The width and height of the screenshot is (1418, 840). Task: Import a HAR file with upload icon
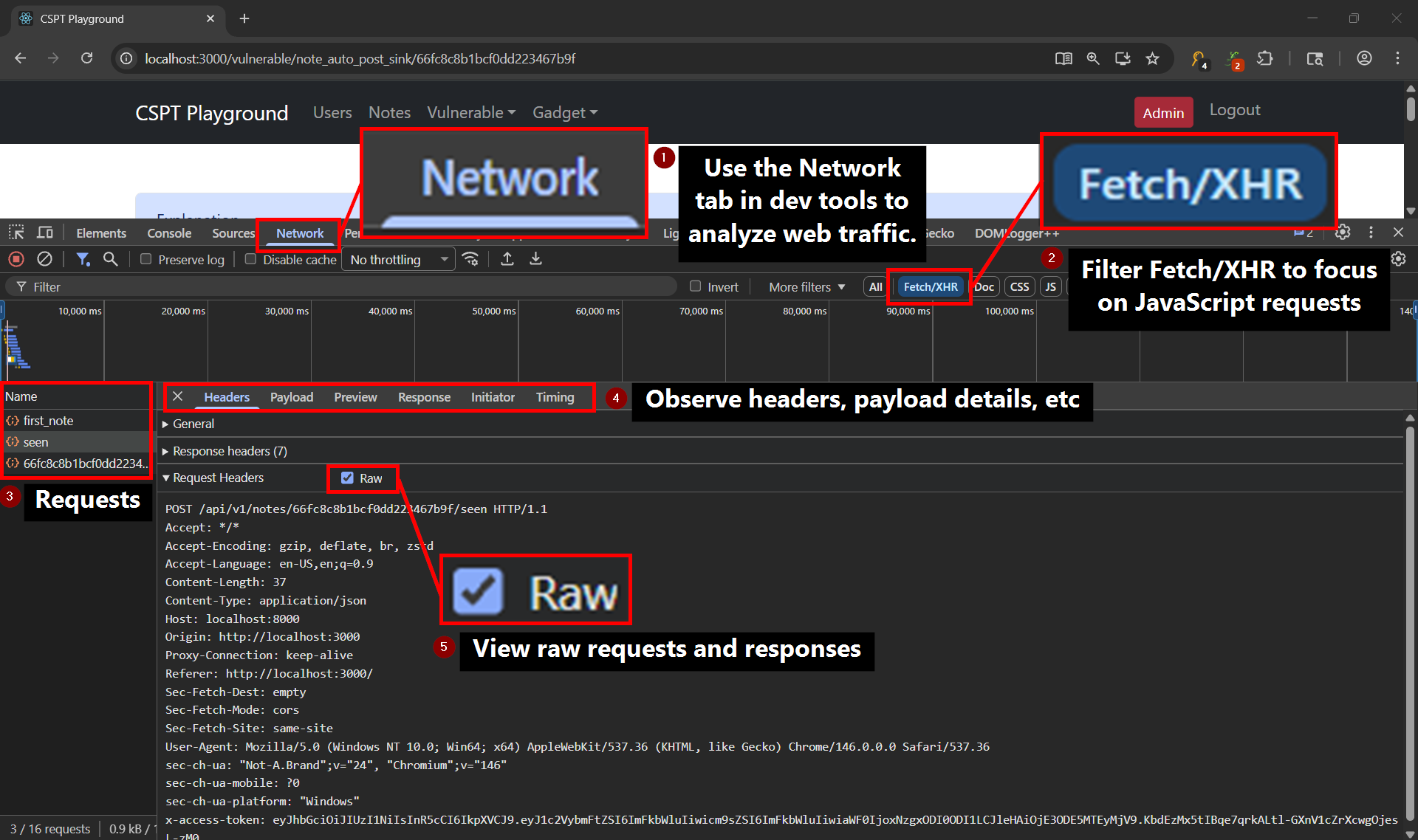(x=507, y=259)
